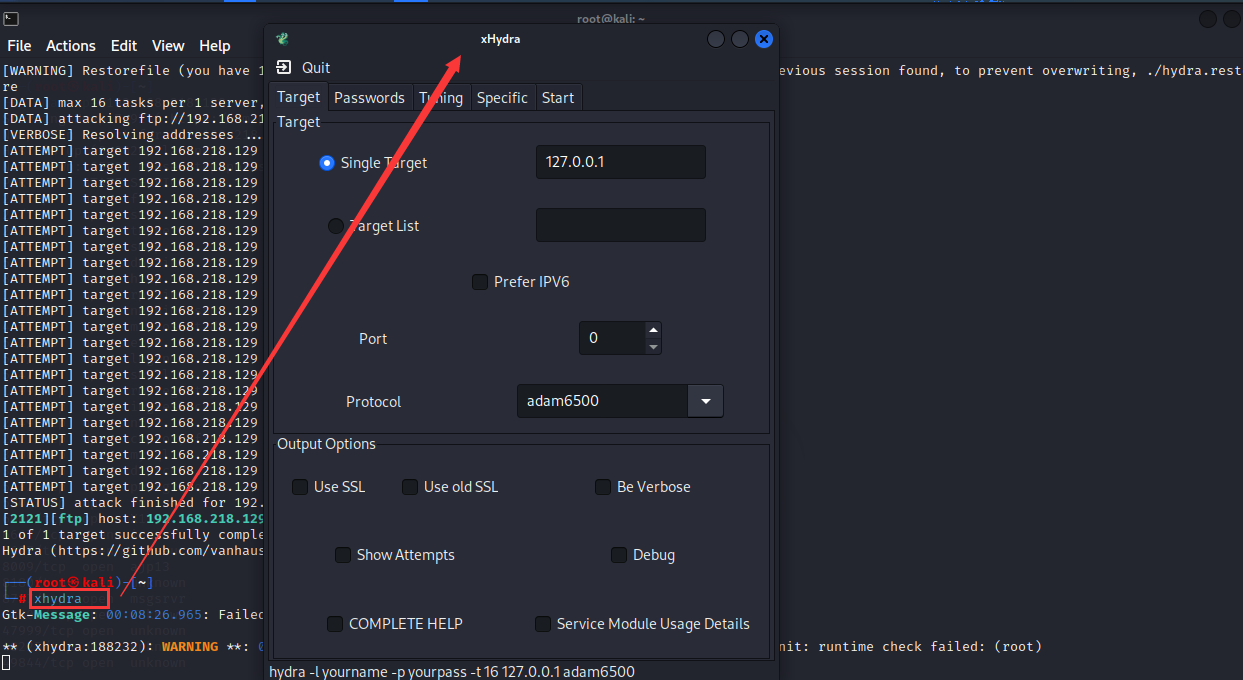Enable Use SSL checkbox
Viewport: 1243px width, 680px height.
coord(300,487)
